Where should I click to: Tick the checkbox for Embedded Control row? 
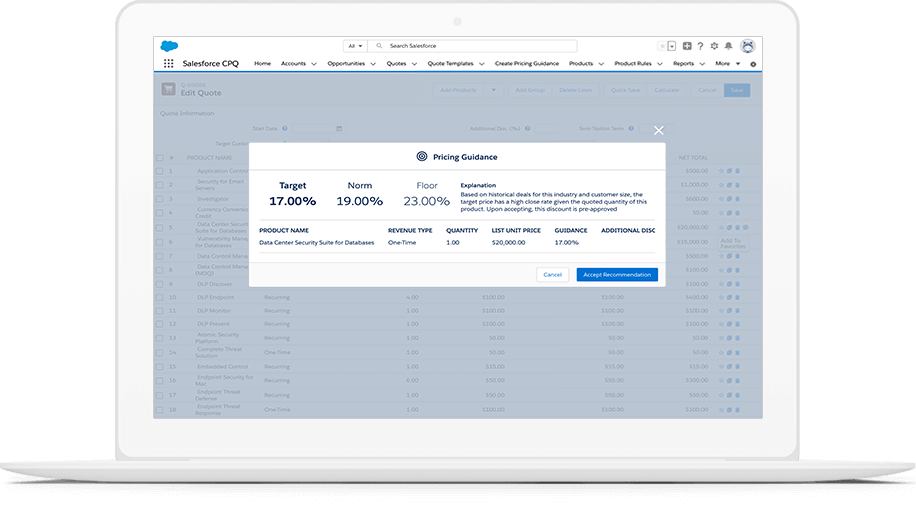[160, 366]
